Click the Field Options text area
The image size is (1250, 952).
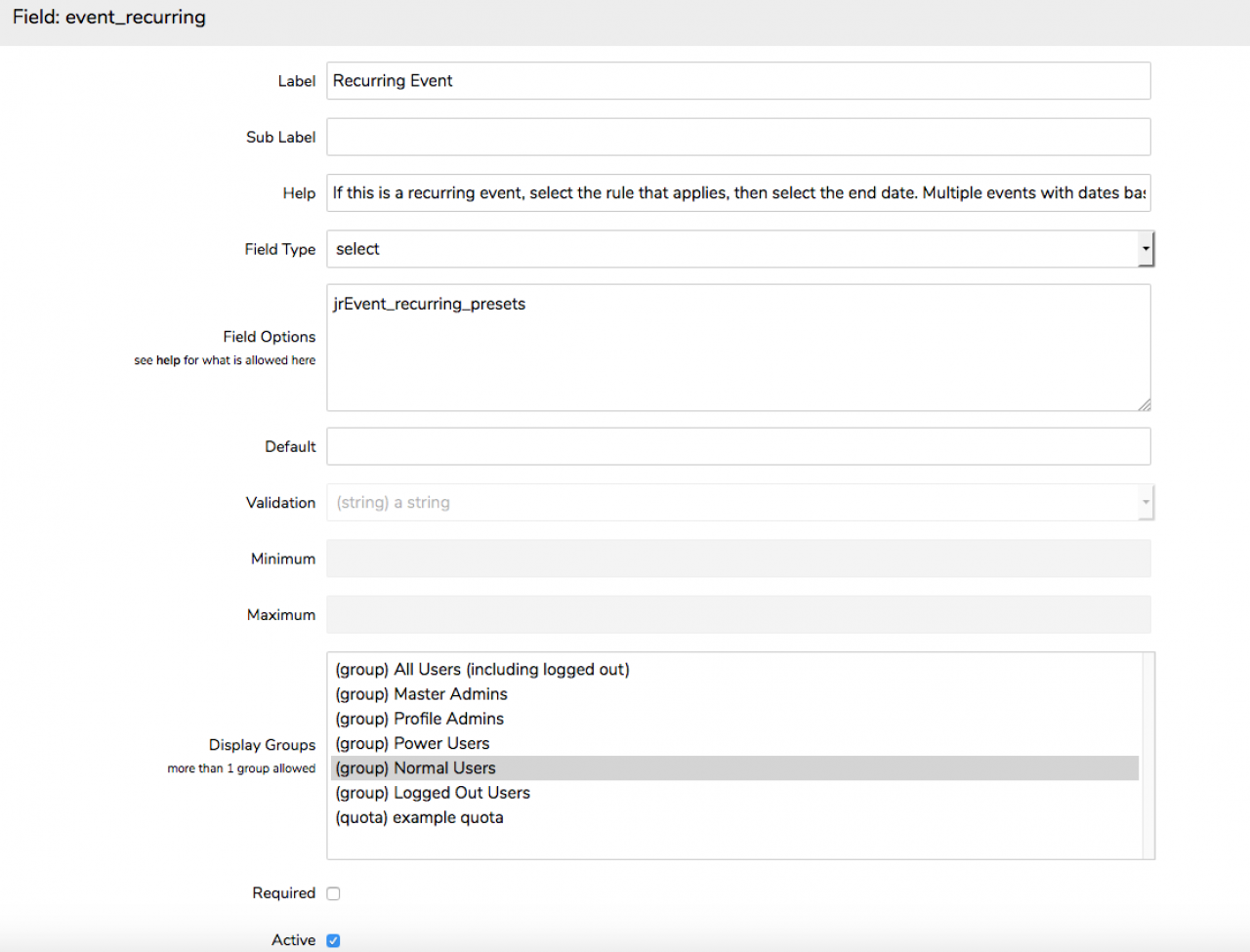[737, 348]
